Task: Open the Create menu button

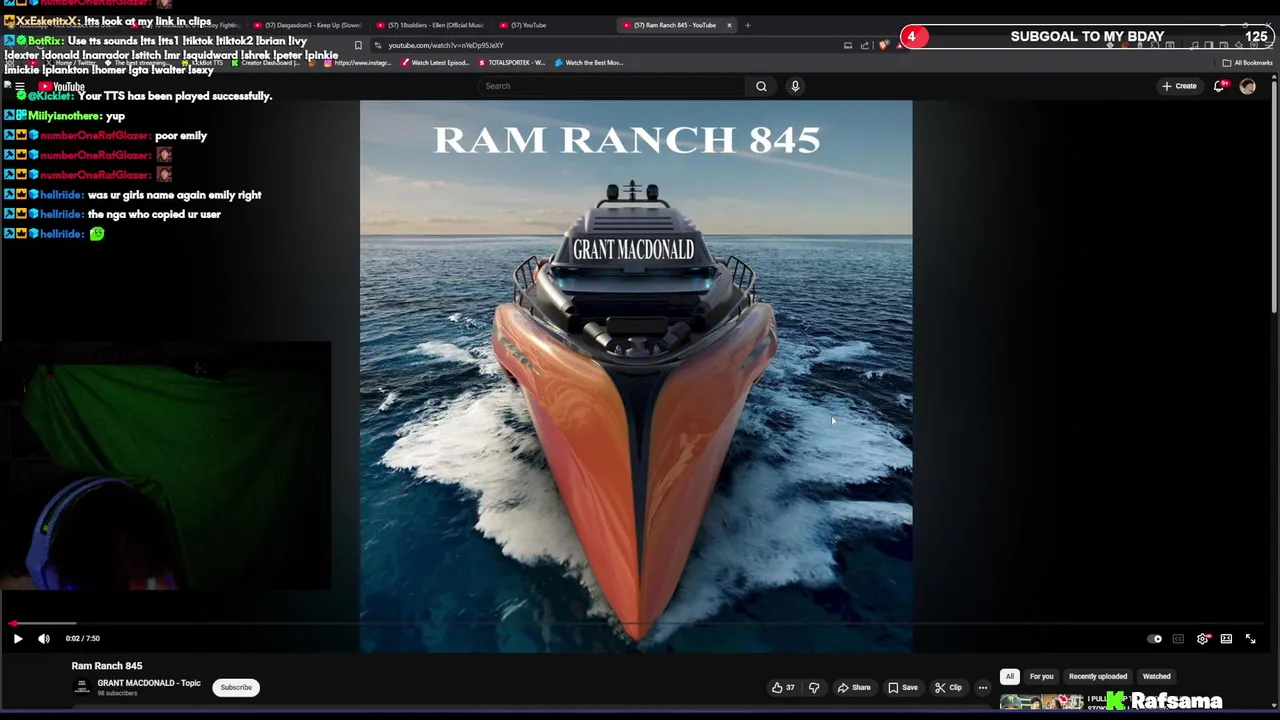Action: pos(1179,86)
